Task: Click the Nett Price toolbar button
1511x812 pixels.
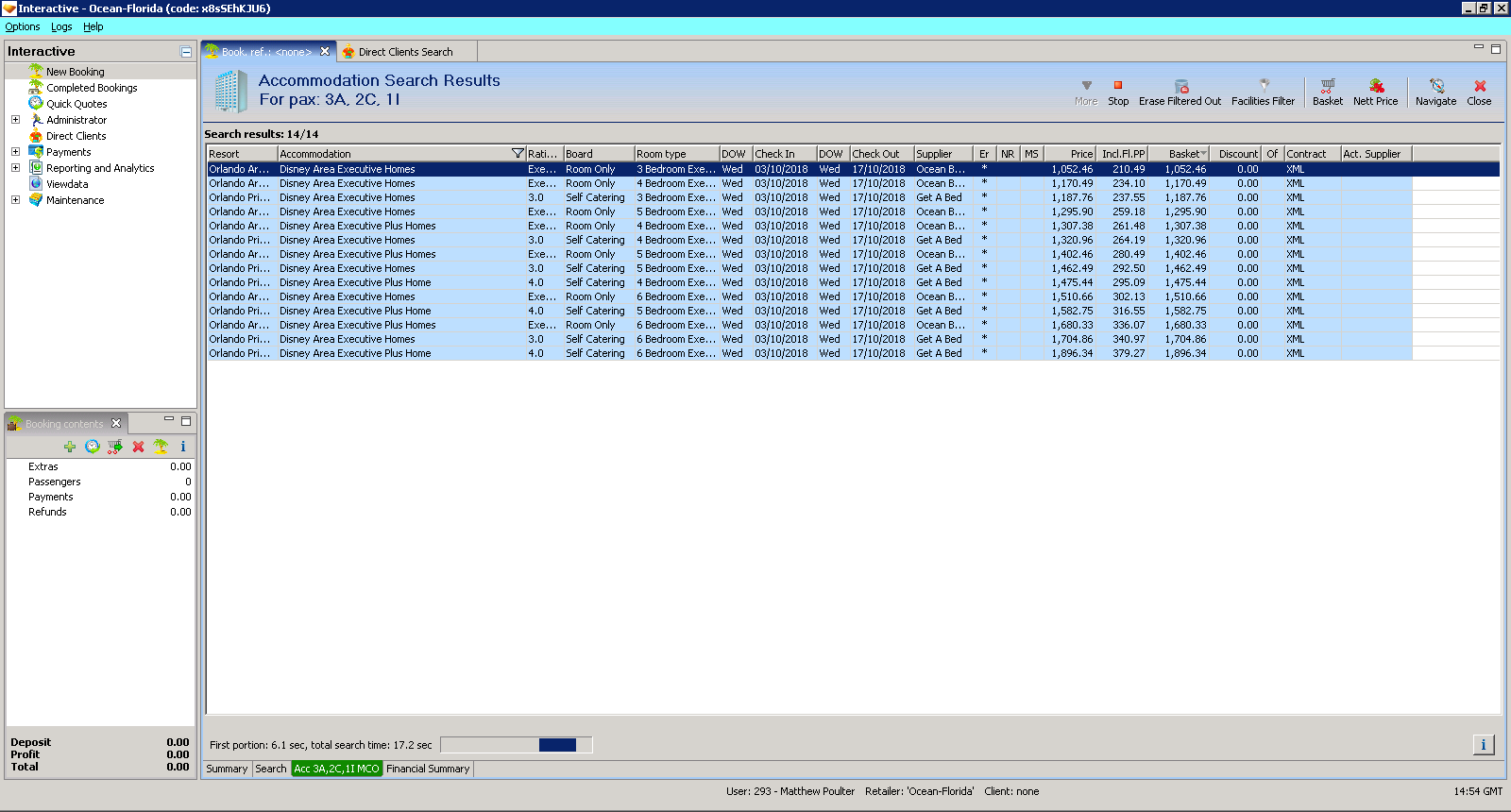Action: pos(1375,93)
